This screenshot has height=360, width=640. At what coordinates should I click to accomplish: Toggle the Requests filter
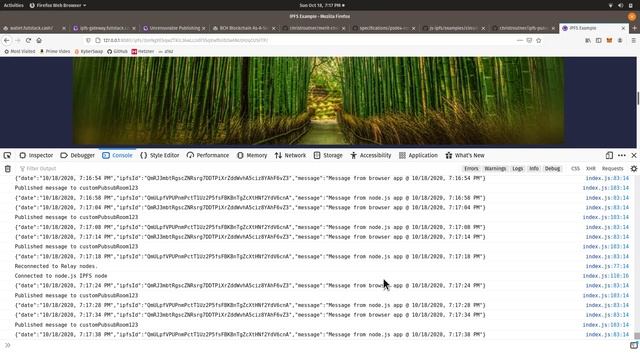coord(613,169)
